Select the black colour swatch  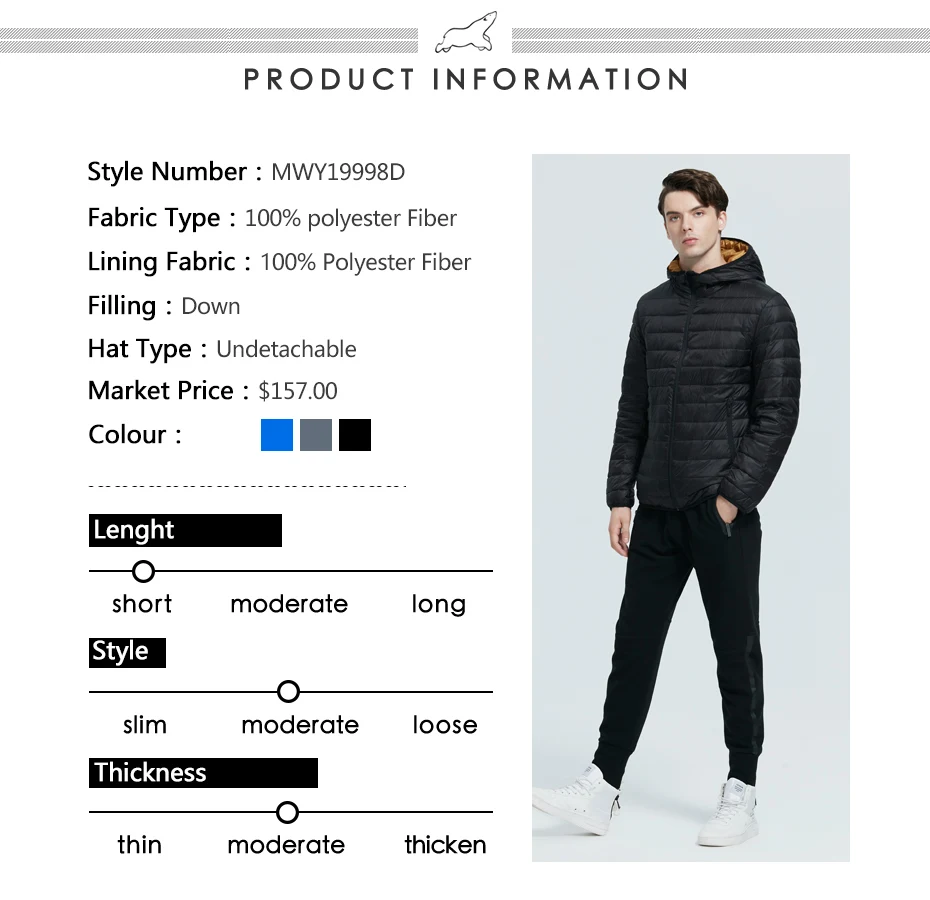(355, 435)
